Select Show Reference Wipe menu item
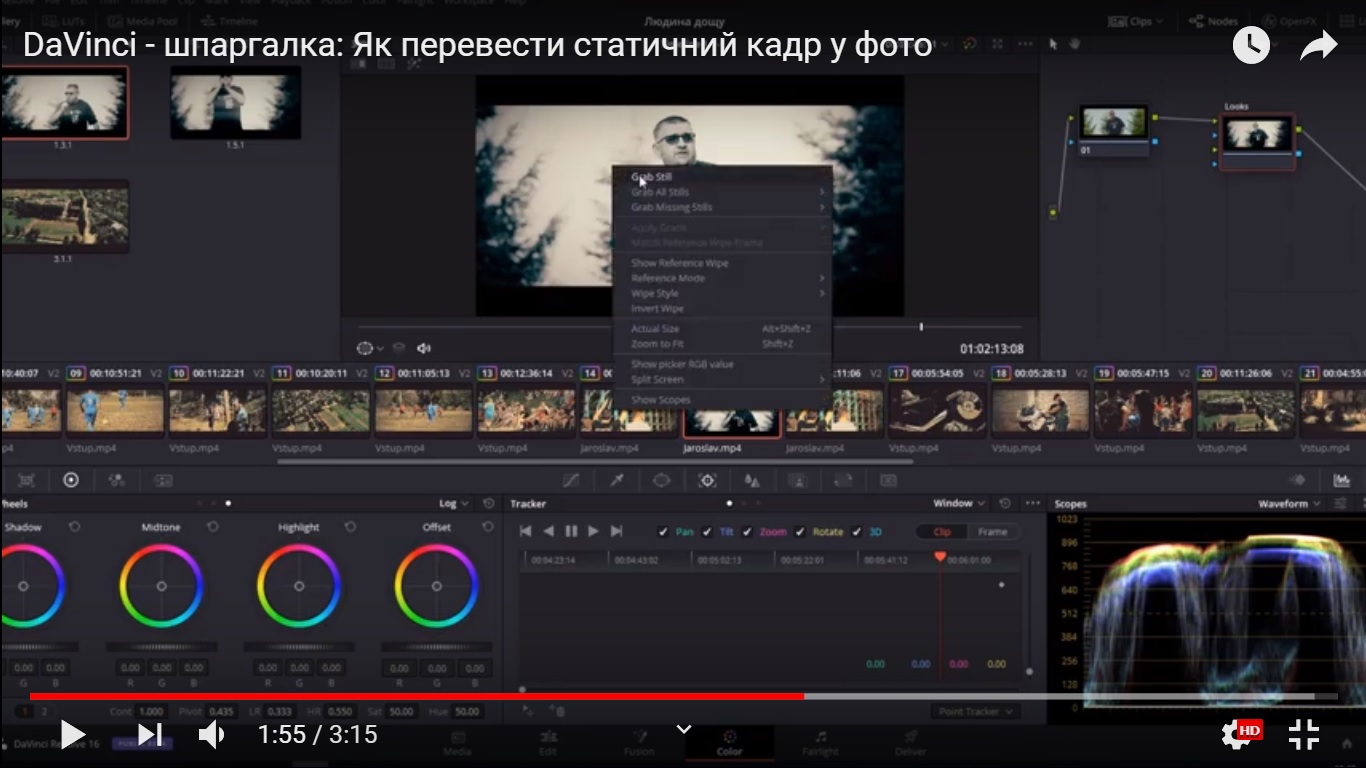 point(679,263)
